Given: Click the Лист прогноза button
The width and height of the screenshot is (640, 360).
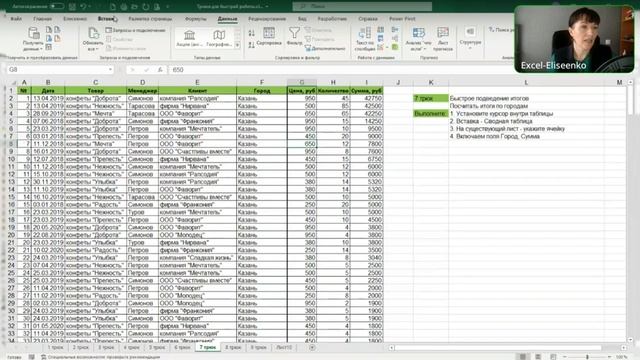Looking at the screenshot, I should (x=443, y=39).
